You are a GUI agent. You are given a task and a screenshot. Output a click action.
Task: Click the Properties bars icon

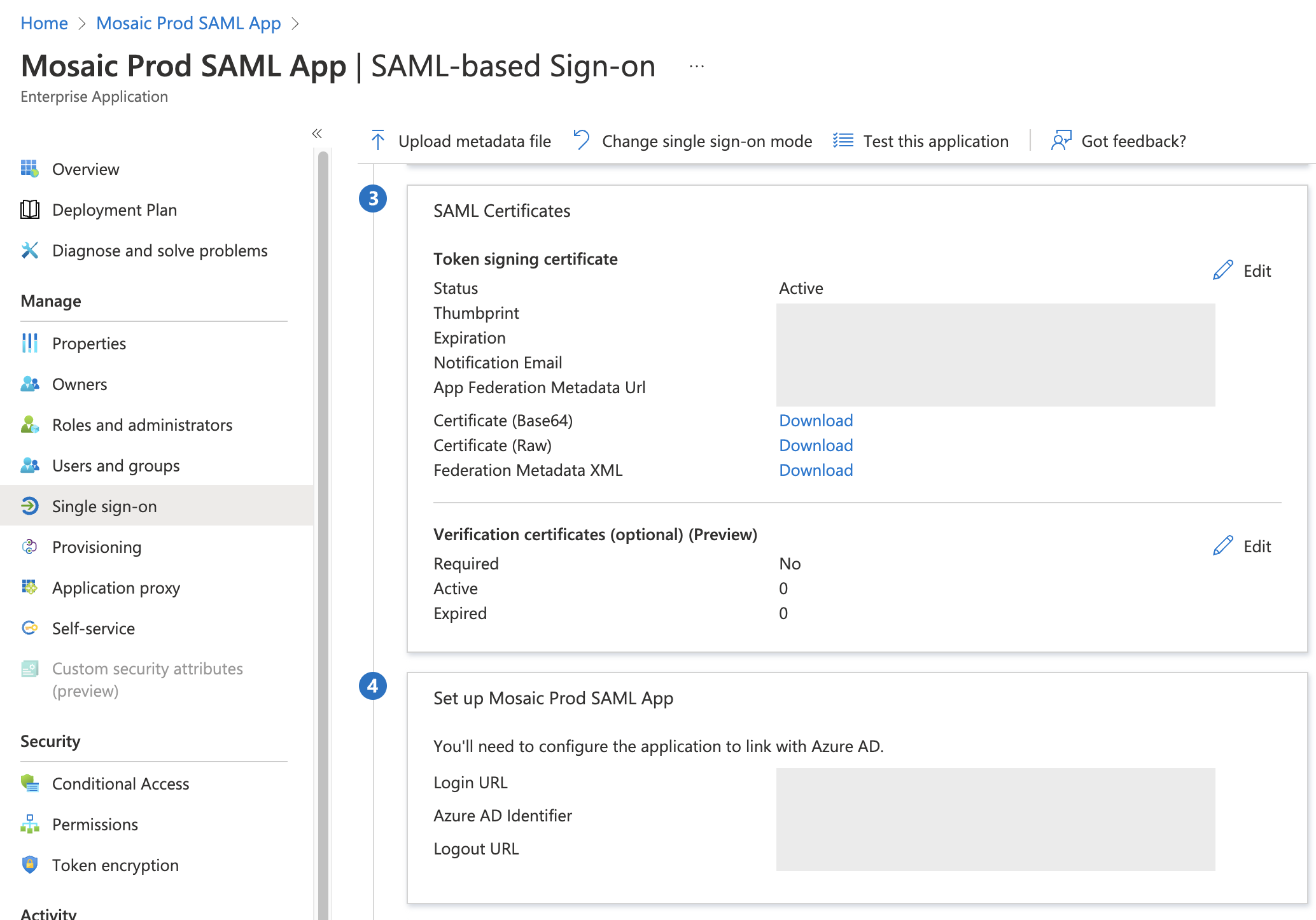pos(29,343)
